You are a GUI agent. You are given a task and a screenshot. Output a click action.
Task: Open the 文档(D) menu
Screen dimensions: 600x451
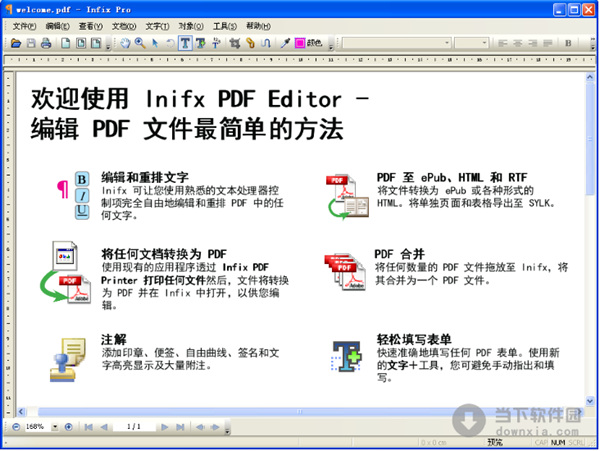pyautogui.click(x=124, y=26)
